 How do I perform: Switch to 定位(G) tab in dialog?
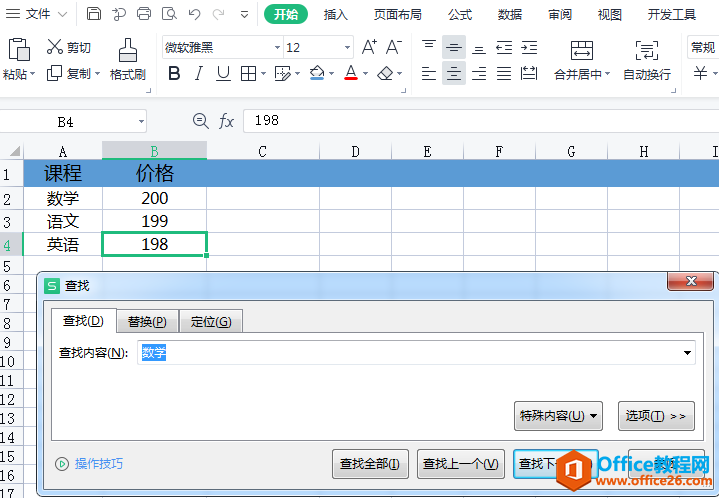click(x=211, y=321)
